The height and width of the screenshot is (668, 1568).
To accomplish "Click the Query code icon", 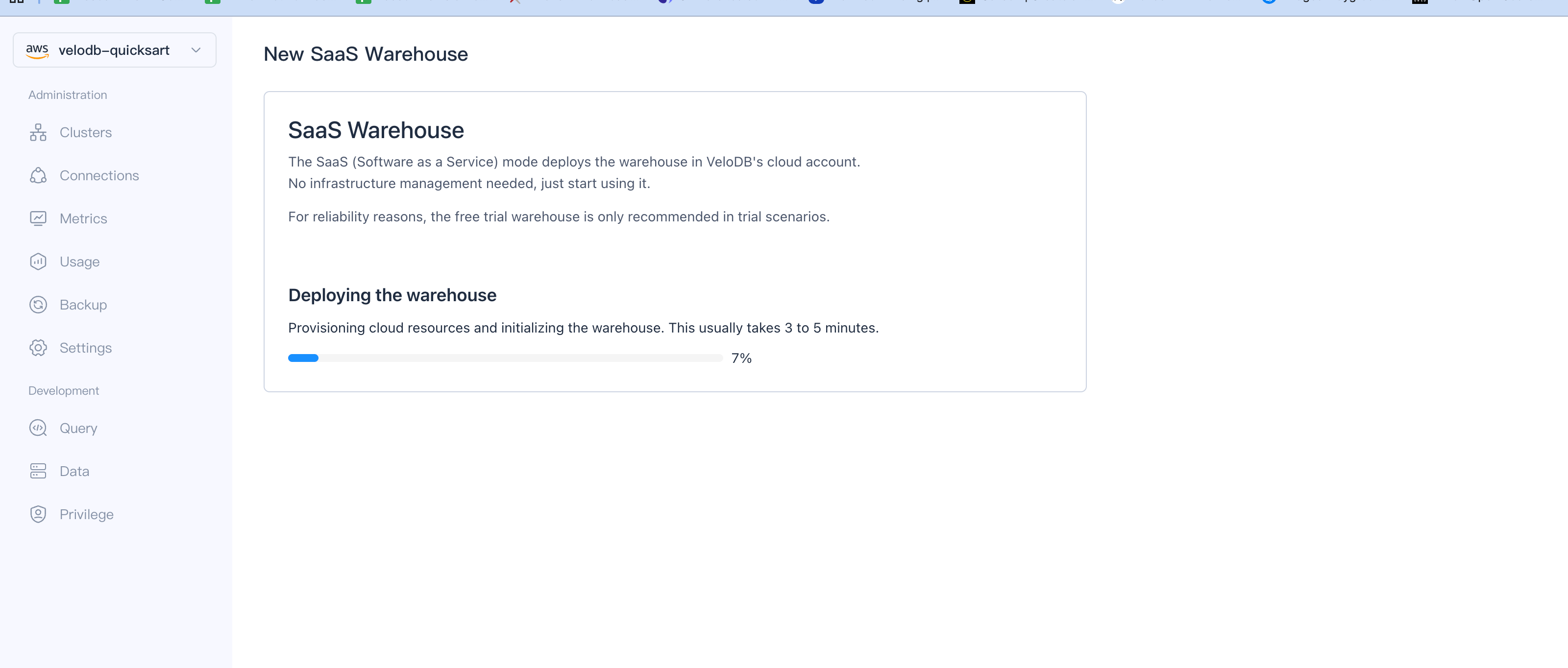I will tap(38, 429).
